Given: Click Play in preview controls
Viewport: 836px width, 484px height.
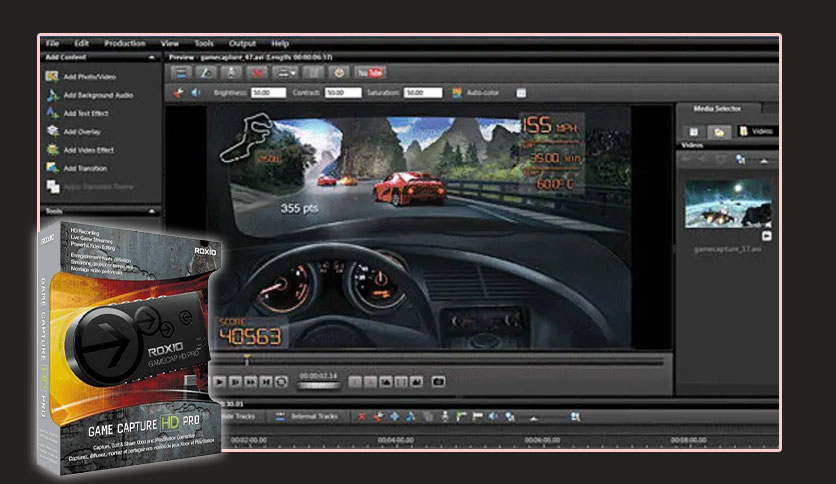Looking at the screenshot, I should [219, 382].
